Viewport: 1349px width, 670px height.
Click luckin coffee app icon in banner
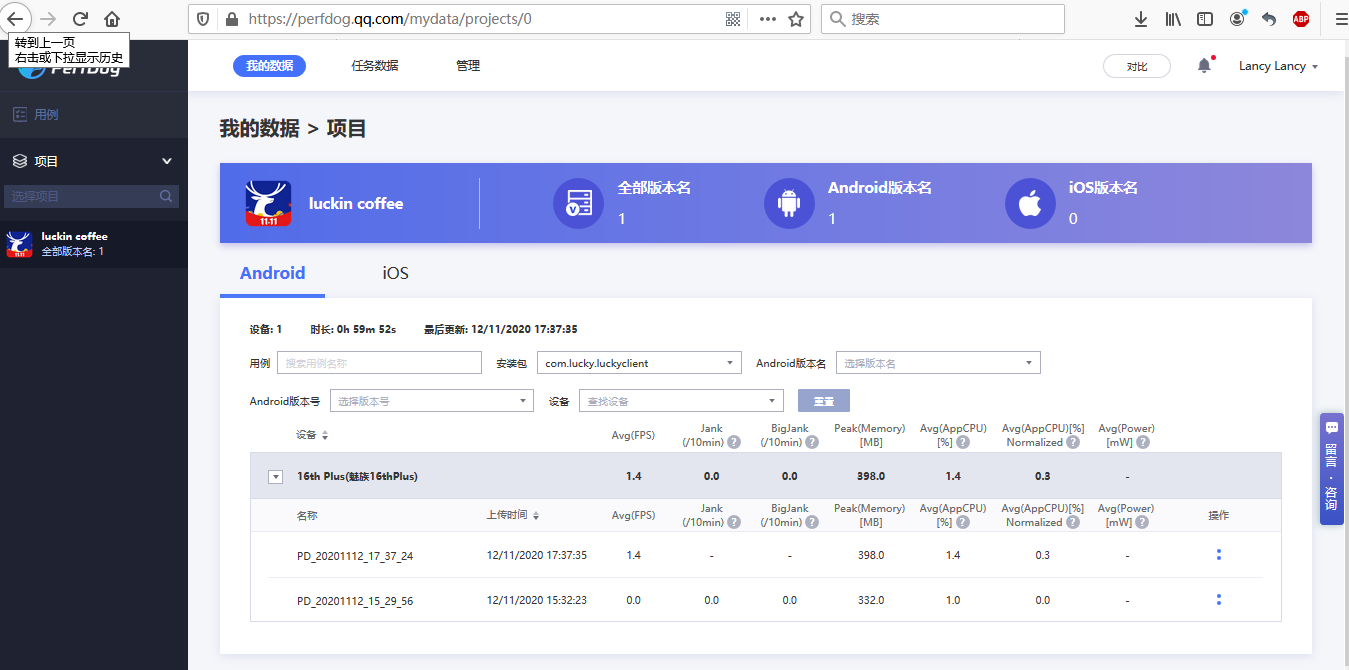pos(268,204)
